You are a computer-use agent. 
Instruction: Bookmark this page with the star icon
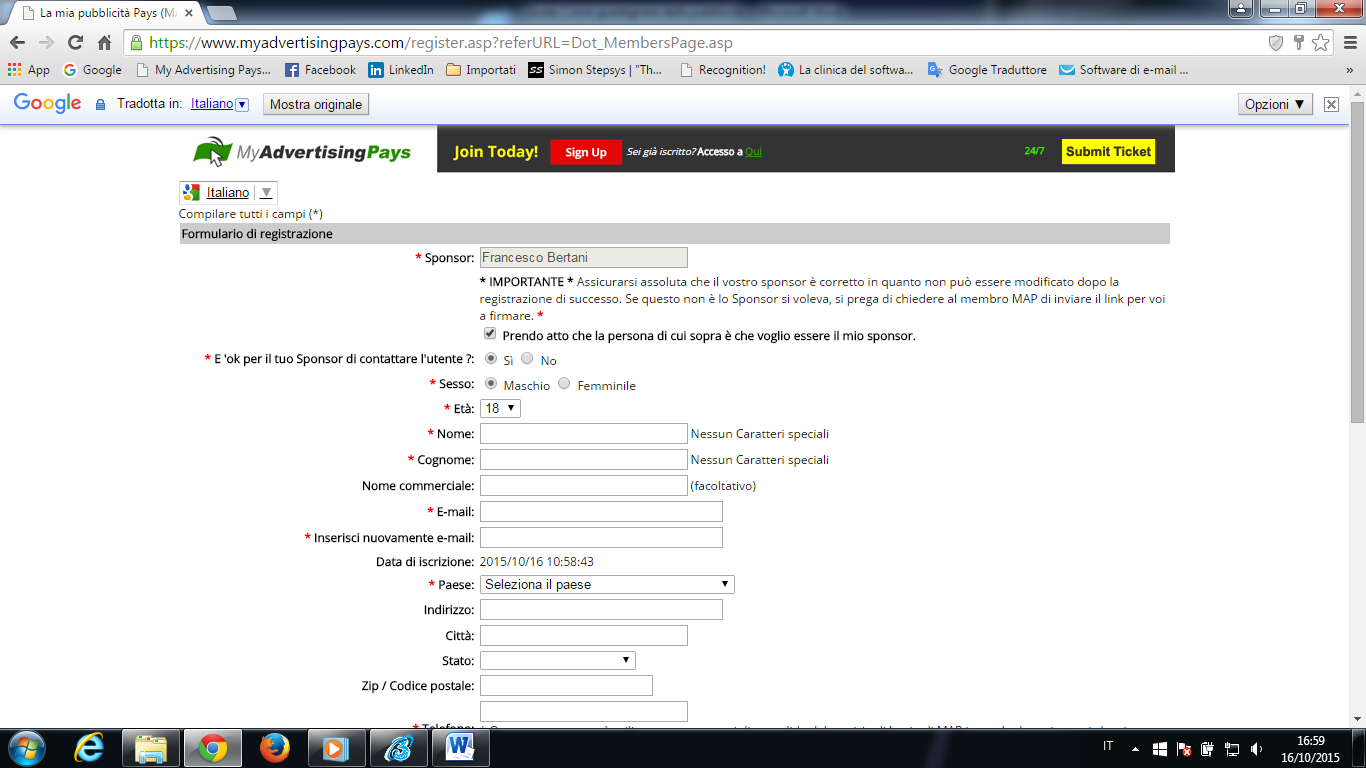(x=1321, y=43)
